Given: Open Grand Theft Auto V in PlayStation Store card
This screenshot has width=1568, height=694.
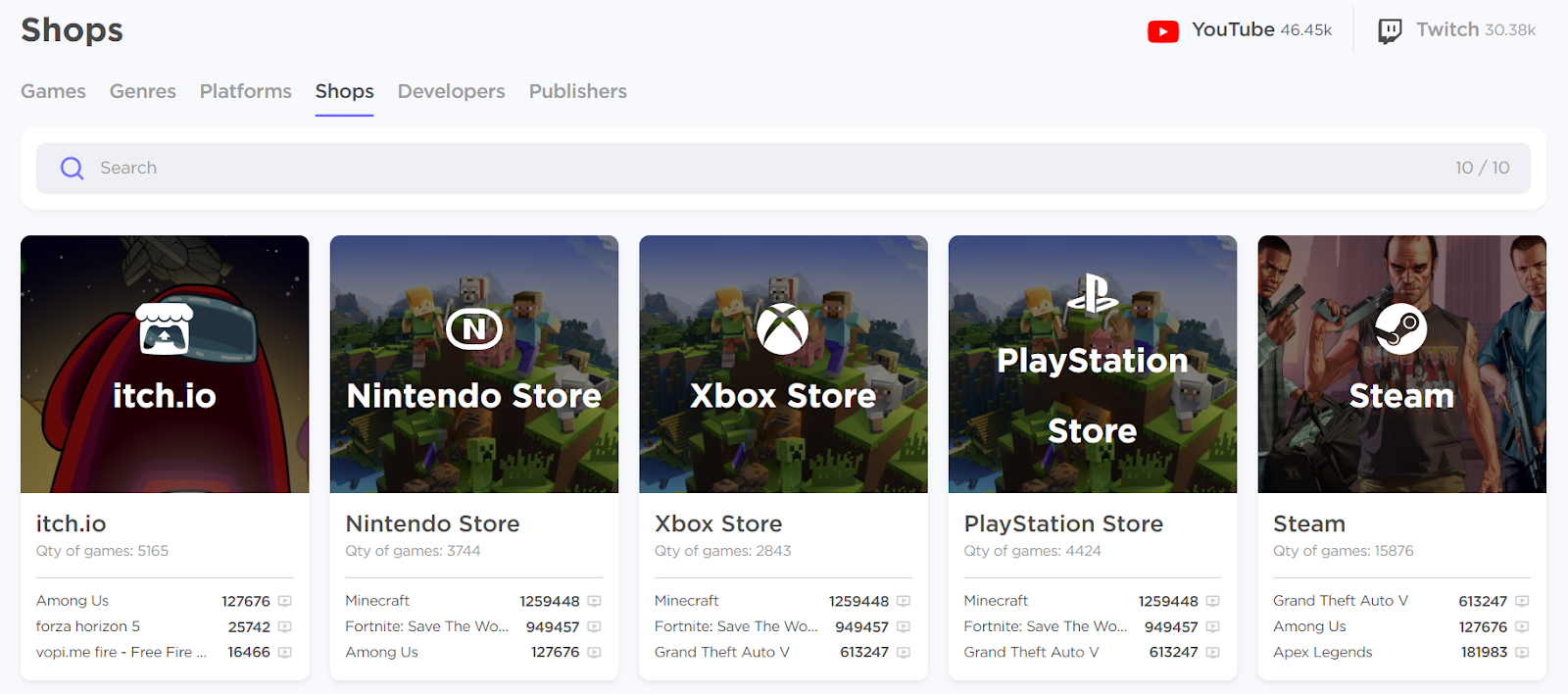Looking at the screenshot, I should click(1031, 652).
